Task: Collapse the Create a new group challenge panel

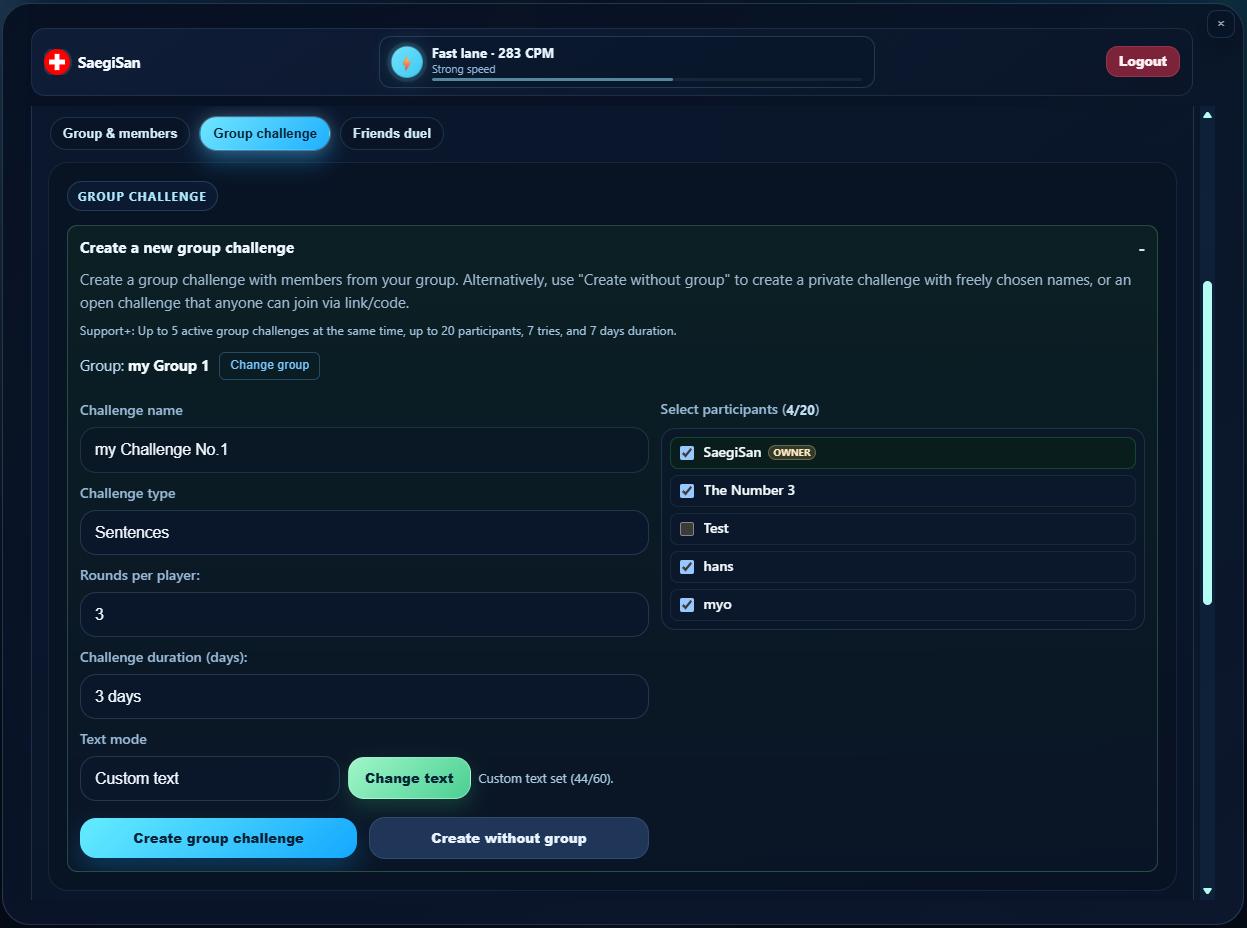Action: (x=1141, y=249)
